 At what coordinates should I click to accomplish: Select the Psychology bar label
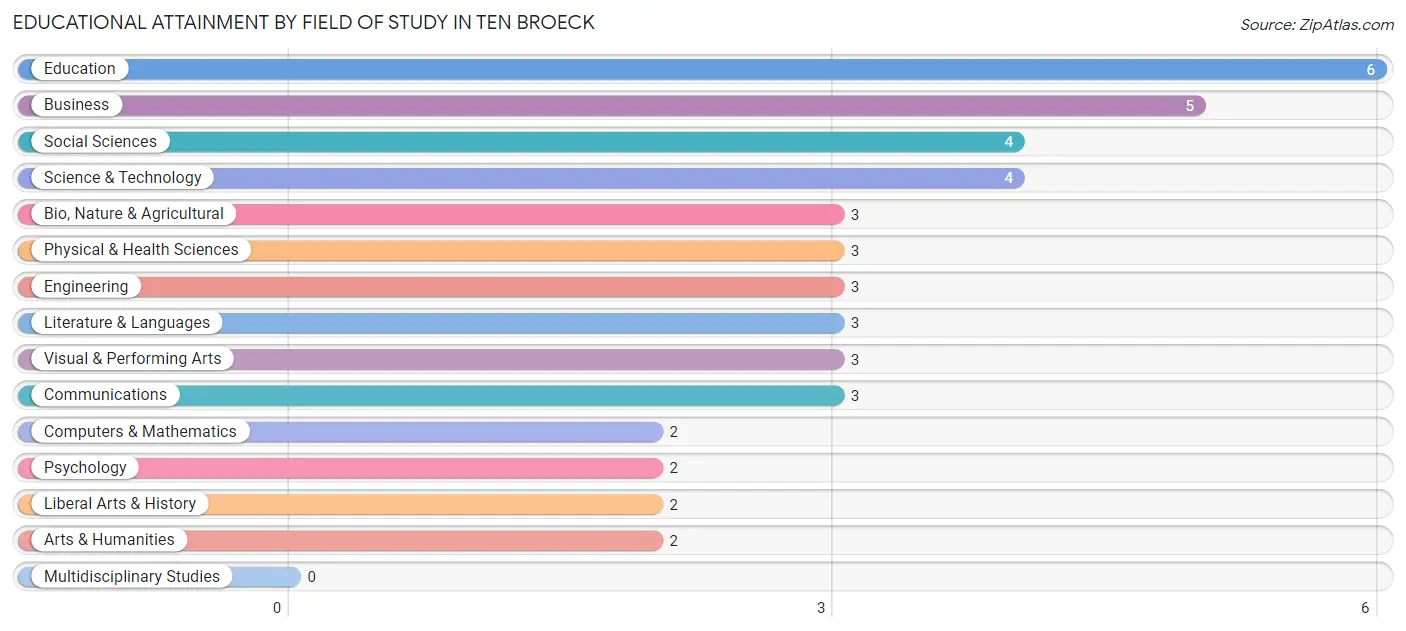[85, 468]
